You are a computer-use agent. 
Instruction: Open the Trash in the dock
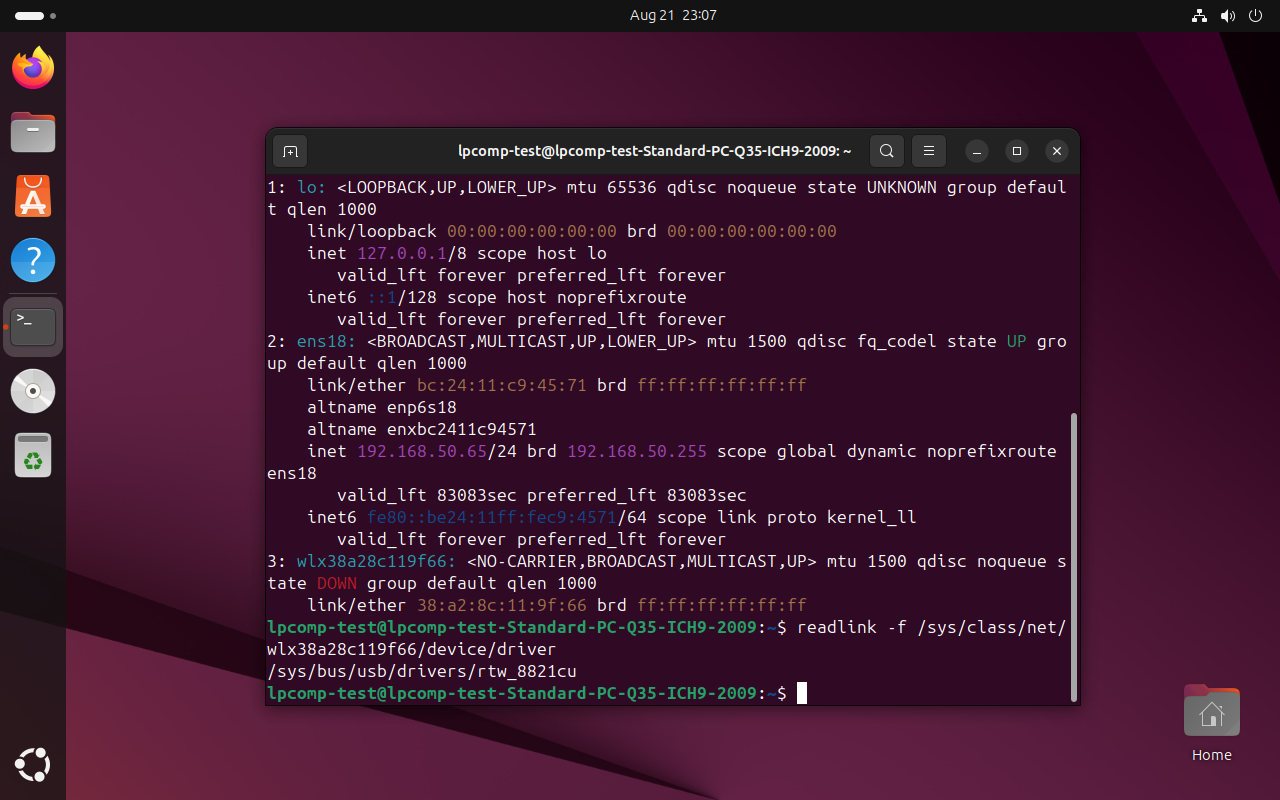(x=33, y=456)
